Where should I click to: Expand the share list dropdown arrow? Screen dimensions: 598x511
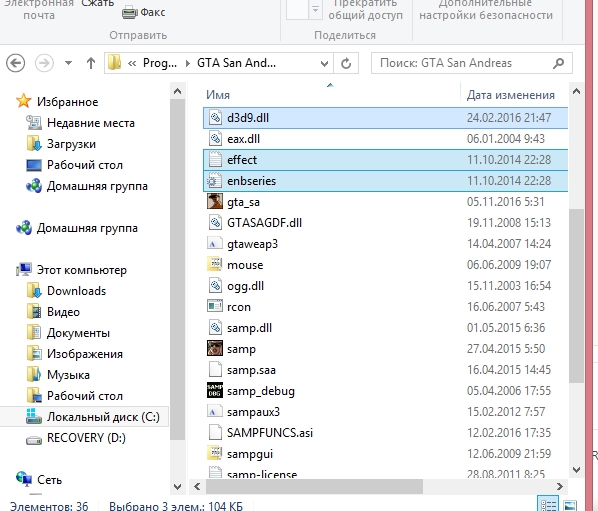(x=315, y=9)
